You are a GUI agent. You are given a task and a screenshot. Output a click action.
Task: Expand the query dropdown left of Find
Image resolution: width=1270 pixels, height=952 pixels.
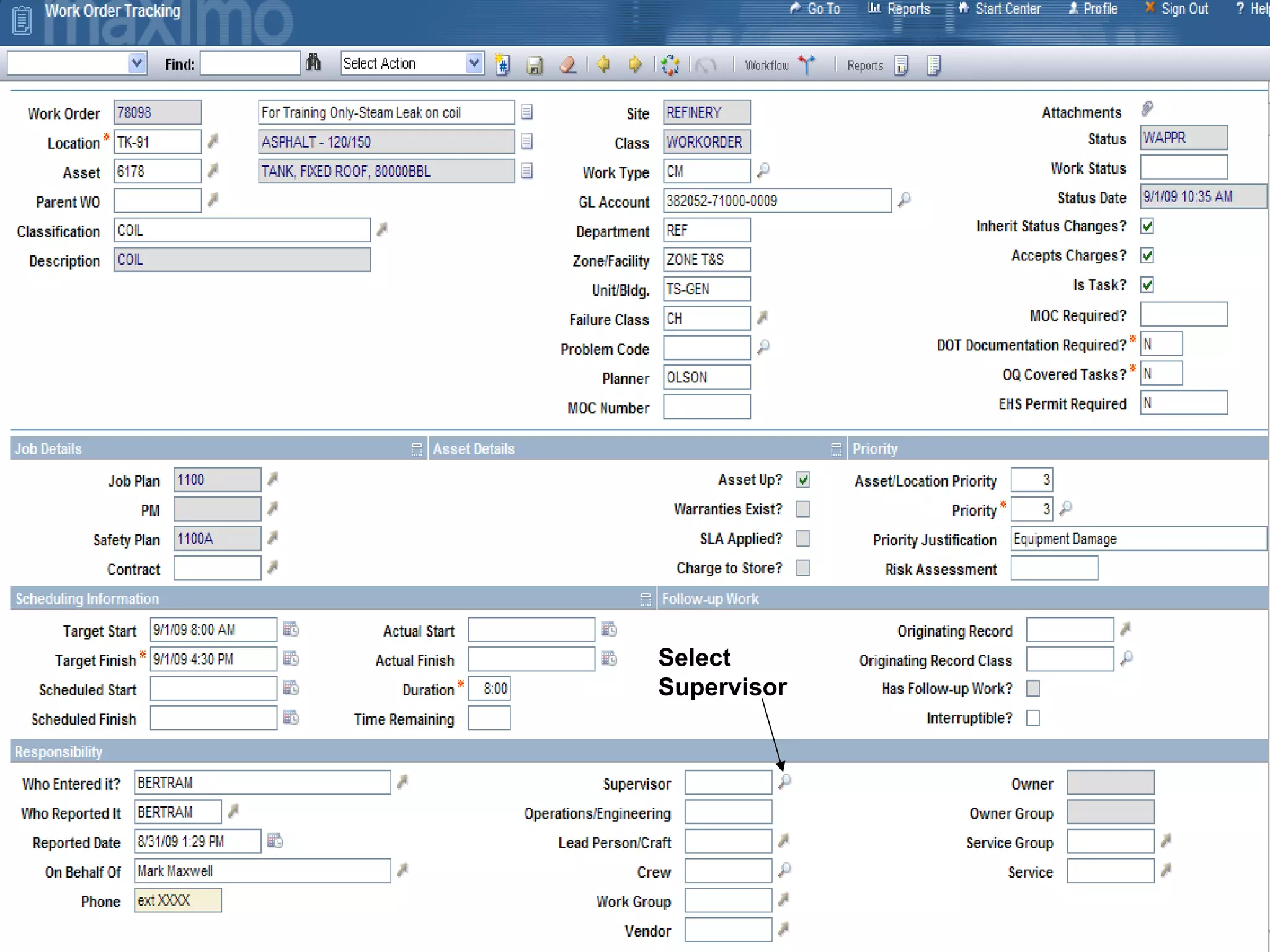point(137,63)
